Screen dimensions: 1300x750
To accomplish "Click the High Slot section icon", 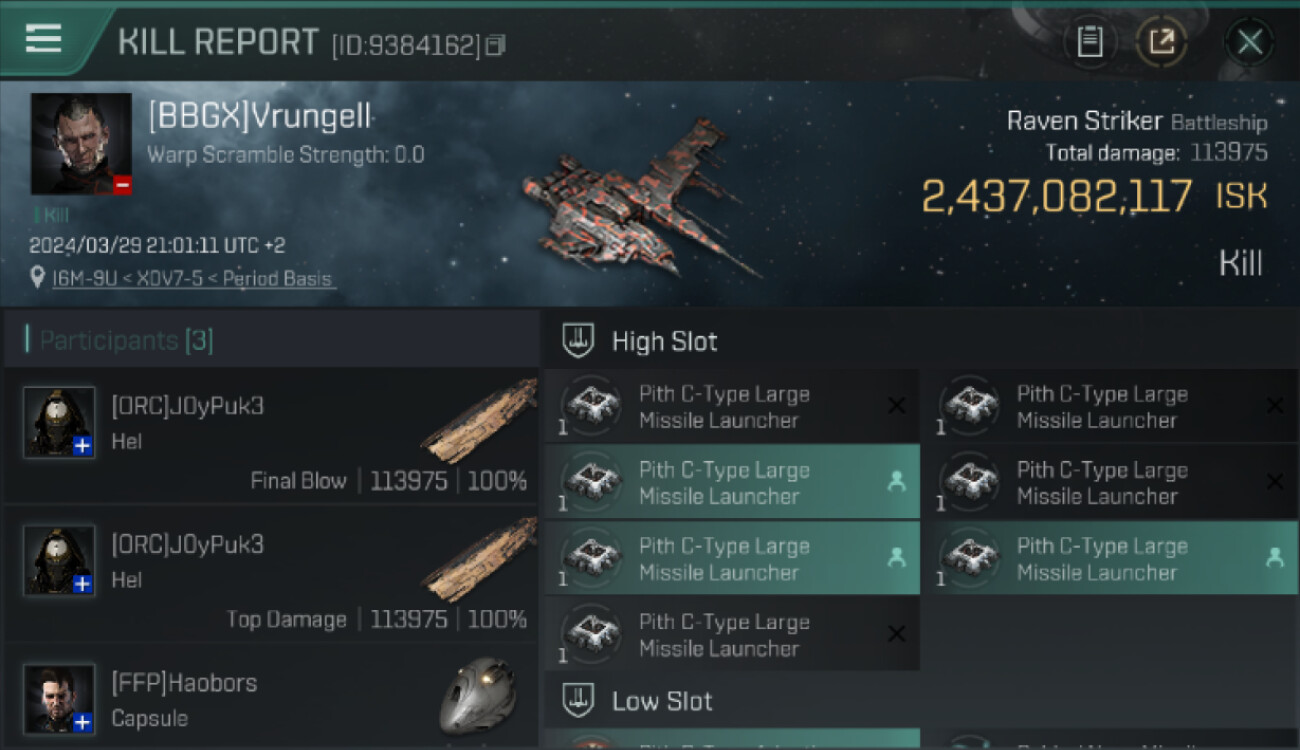I will pyautogui.click(x=579, y=341).
